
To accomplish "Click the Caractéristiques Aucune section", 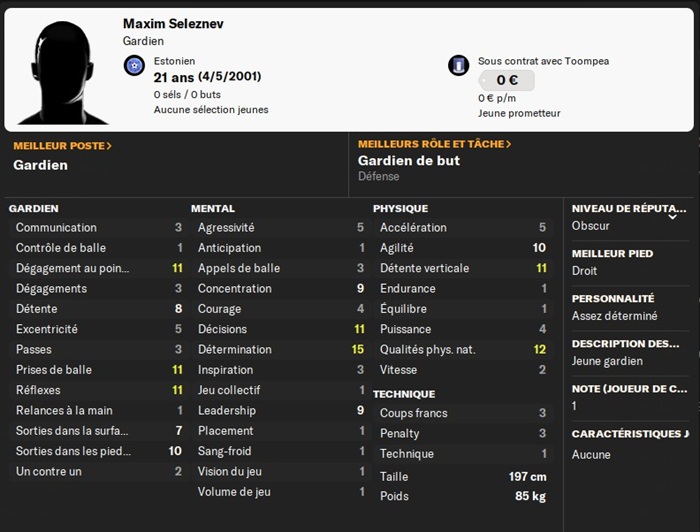I will (630, 445).
